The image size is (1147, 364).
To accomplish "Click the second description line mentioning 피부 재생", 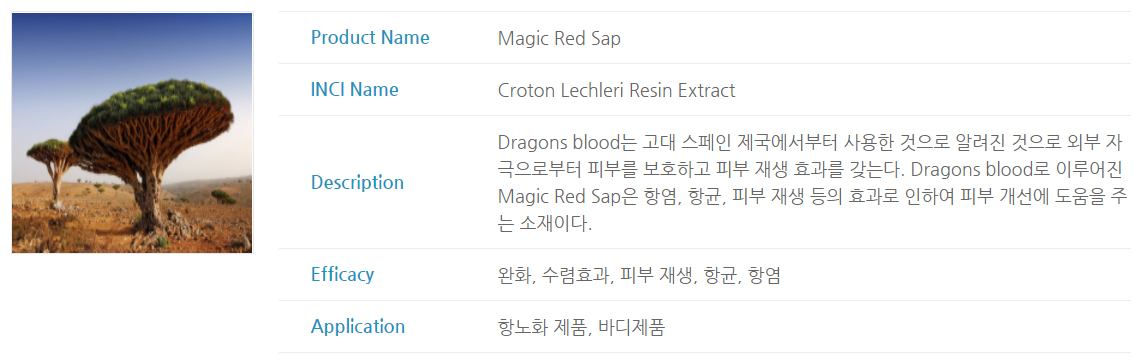I will pos(810,169).
